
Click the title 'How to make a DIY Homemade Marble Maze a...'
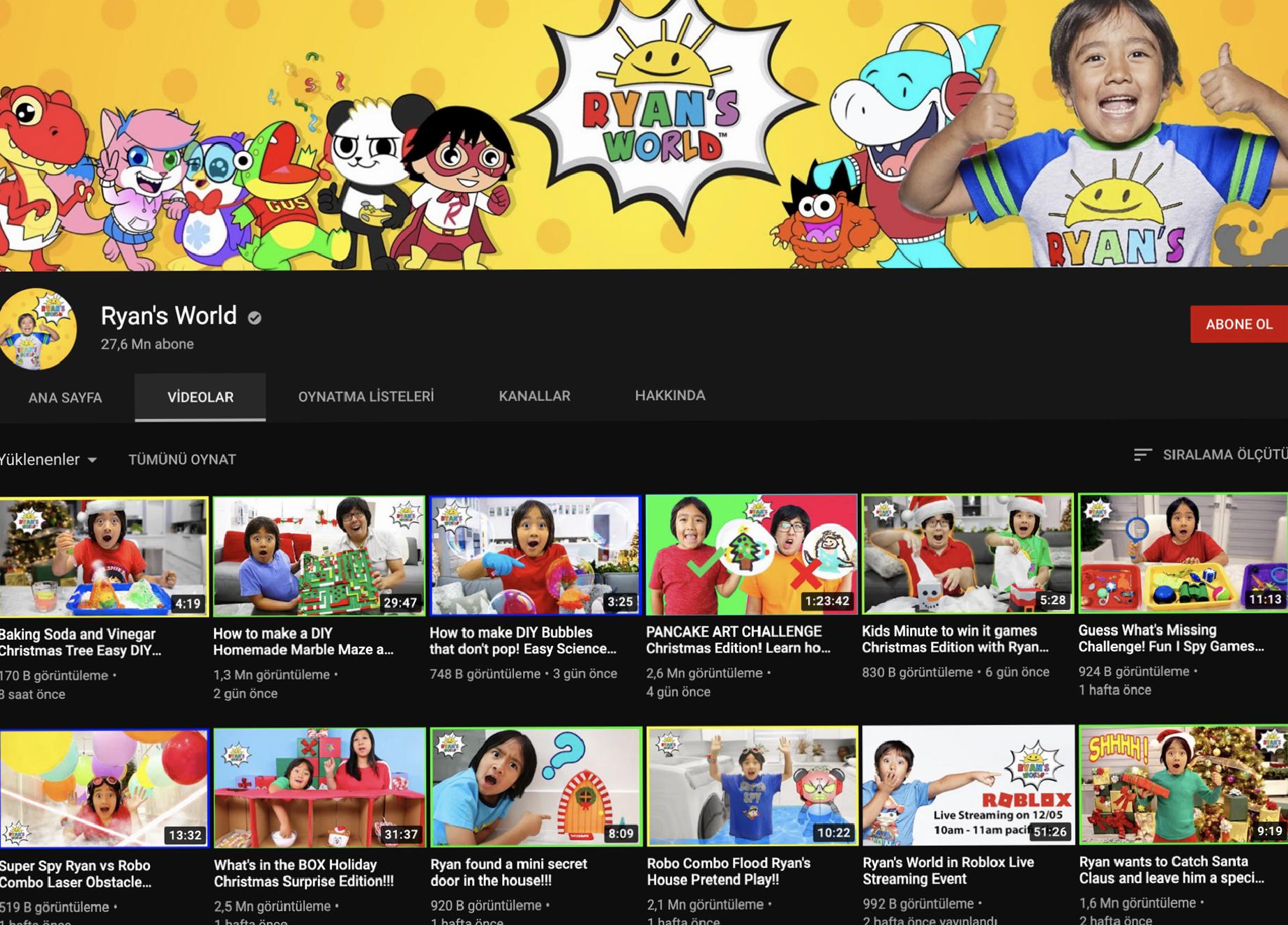[x=303, y=642]
